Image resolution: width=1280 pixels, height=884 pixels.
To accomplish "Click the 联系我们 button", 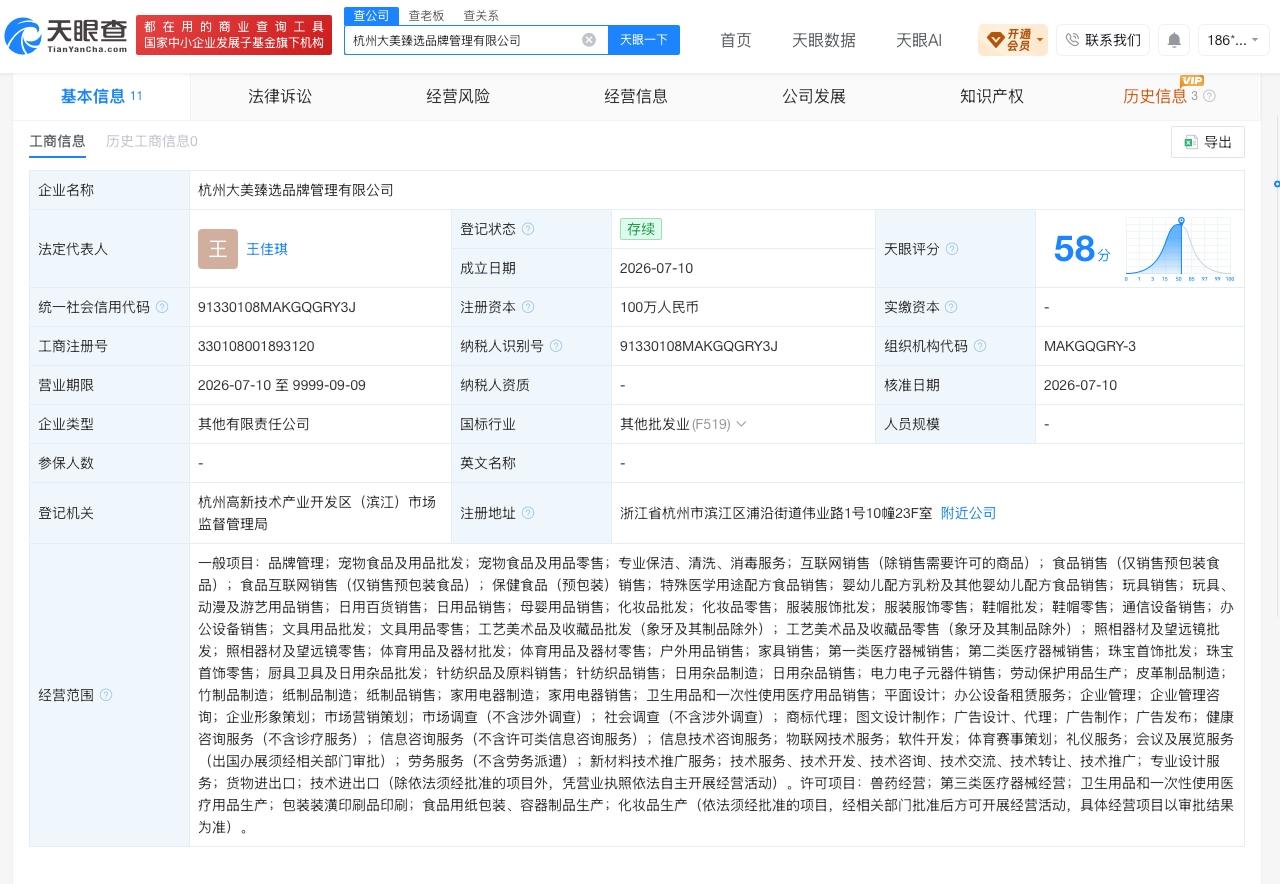I will click(x=1103, y=40).
